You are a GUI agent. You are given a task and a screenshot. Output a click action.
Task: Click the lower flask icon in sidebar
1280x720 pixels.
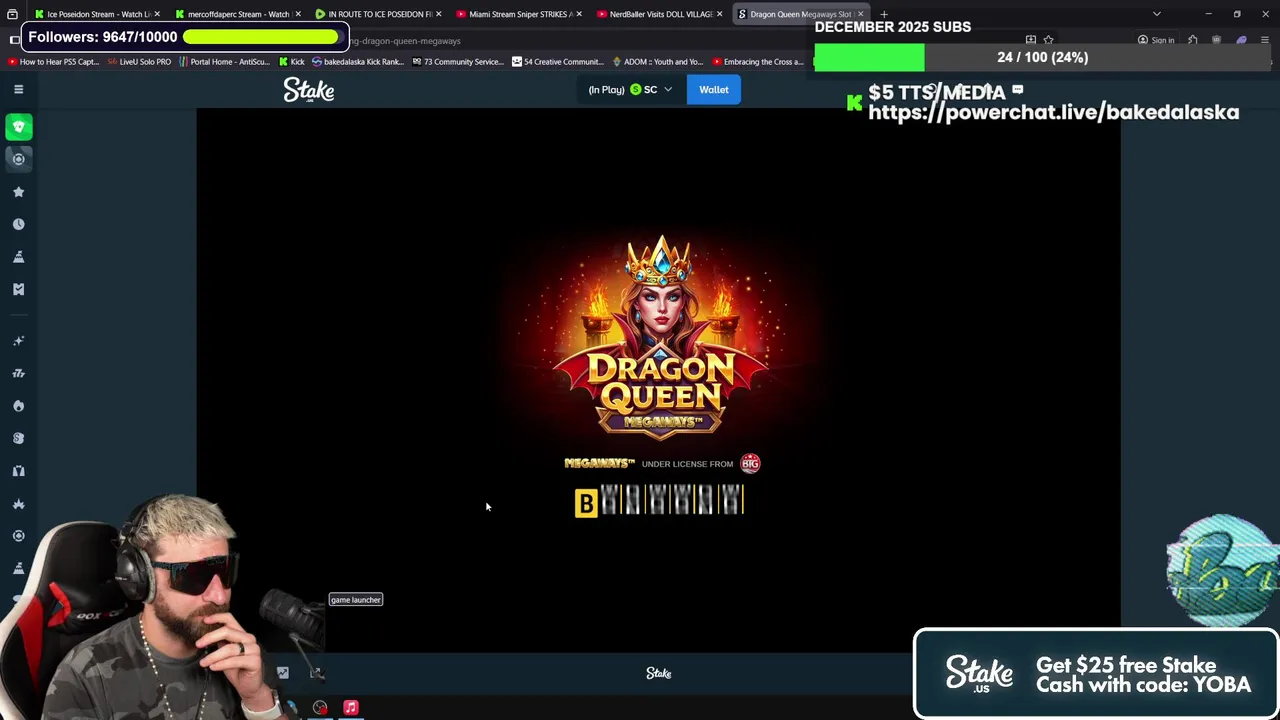(x=18, y=568)
